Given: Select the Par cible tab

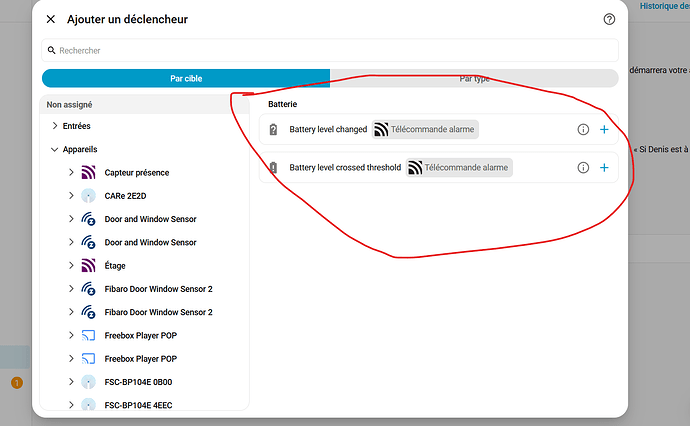Looking at the screenshot, I should coord(186,78).
